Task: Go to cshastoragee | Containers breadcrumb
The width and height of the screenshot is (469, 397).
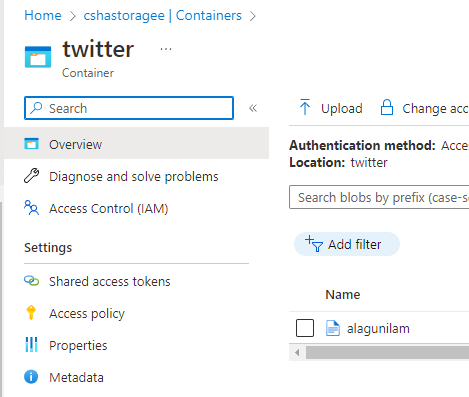Action: [162, 15]
